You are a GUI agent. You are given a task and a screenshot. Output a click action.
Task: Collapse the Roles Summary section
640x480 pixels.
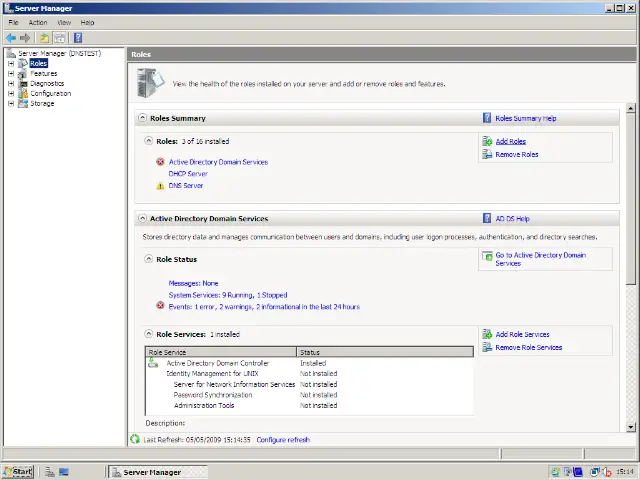coord(142,118)
